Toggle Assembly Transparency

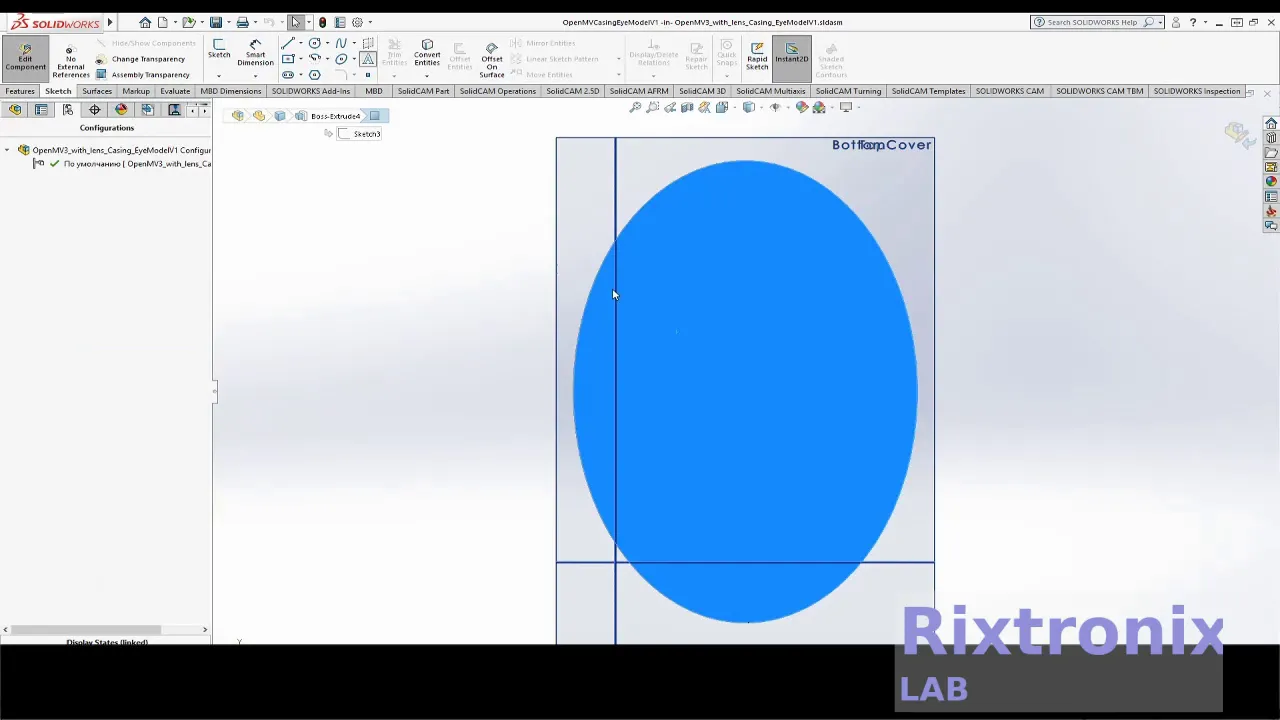pyautogui.click(x=142, y=75)
